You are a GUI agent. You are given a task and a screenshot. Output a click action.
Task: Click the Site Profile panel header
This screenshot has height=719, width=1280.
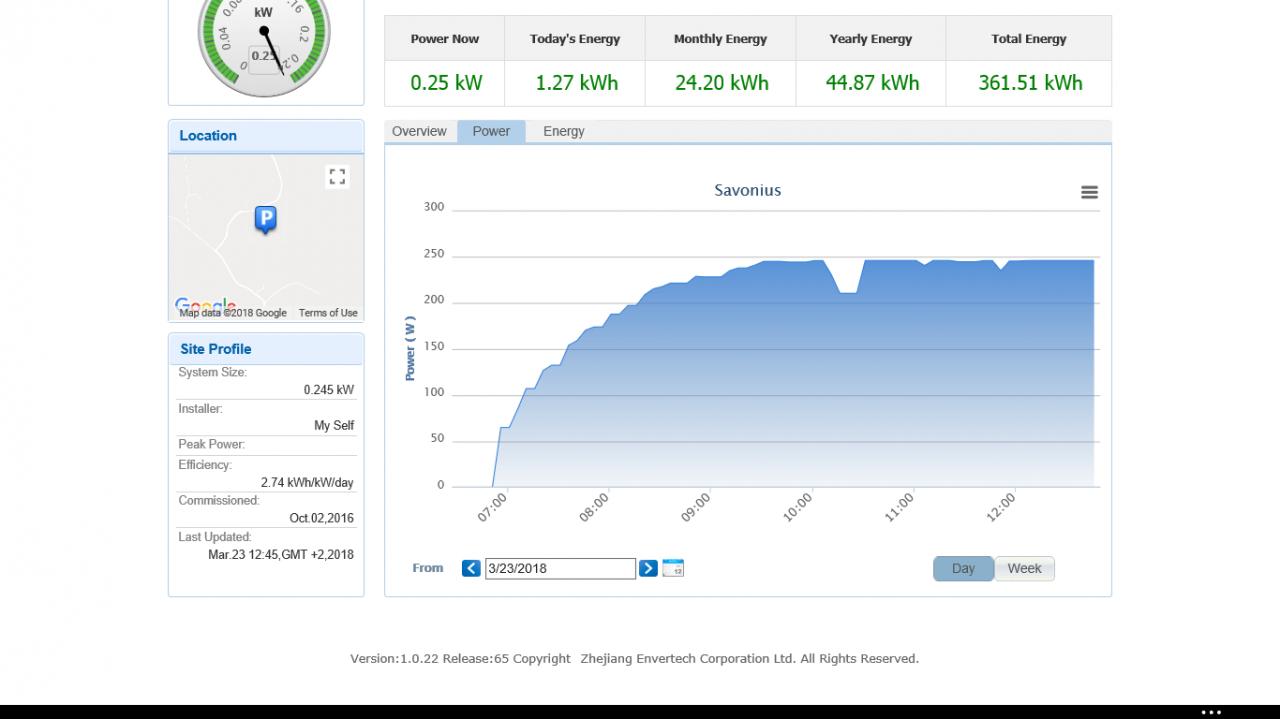tap(266, 349)
